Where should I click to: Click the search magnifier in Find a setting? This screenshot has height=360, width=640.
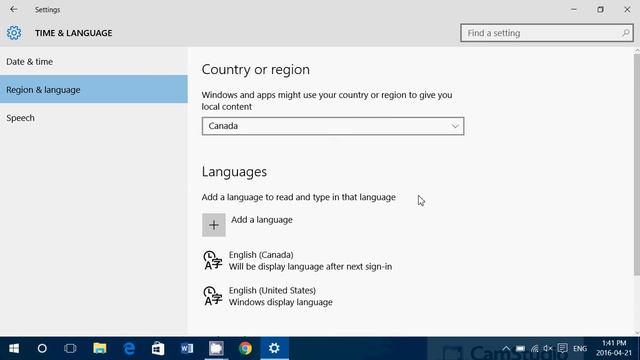pyautogui.click(x=625, y=33)
